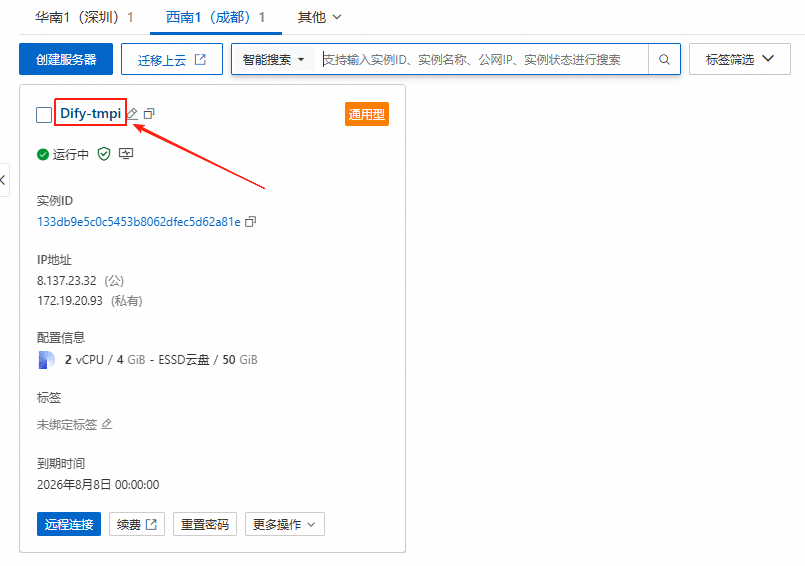Image resolution: width=805 pixels, height=566 pixels.
Task: Copy the instance ID using copy icon
Action: tap(251, 221)
